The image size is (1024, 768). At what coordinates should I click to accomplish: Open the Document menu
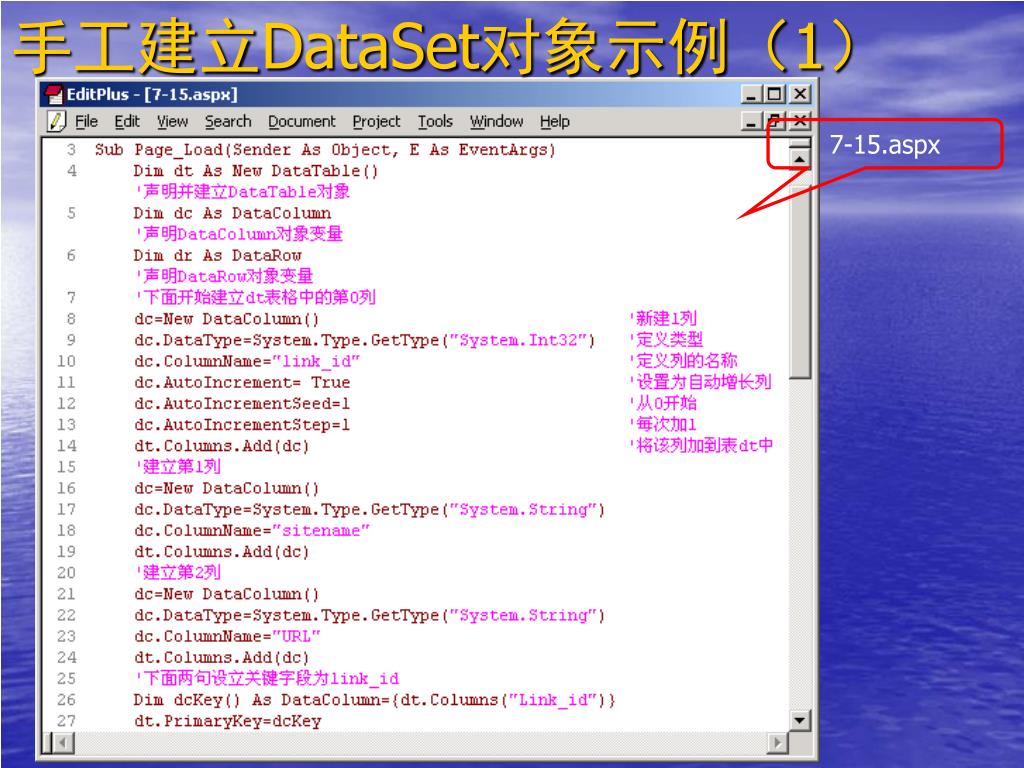[302, 121]
